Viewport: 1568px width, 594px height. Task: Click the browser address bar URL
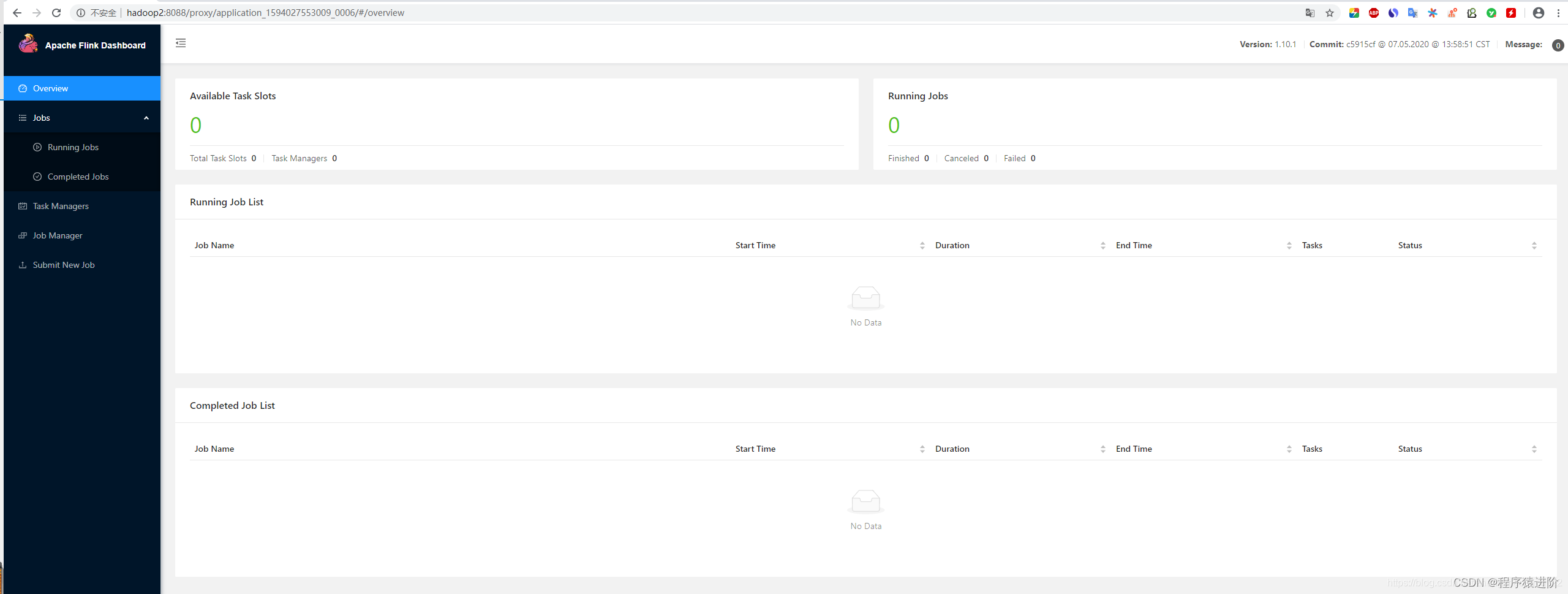coord(265,13)
